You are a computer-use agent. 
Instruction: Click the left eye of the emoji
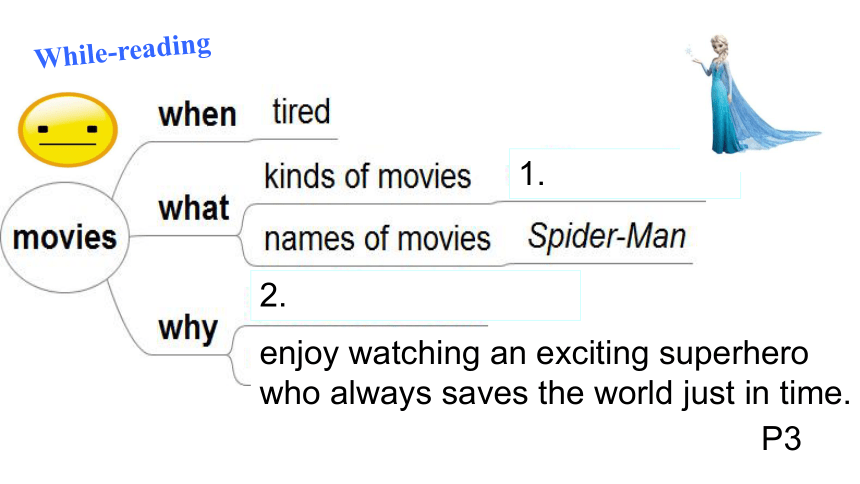[43, 130]
